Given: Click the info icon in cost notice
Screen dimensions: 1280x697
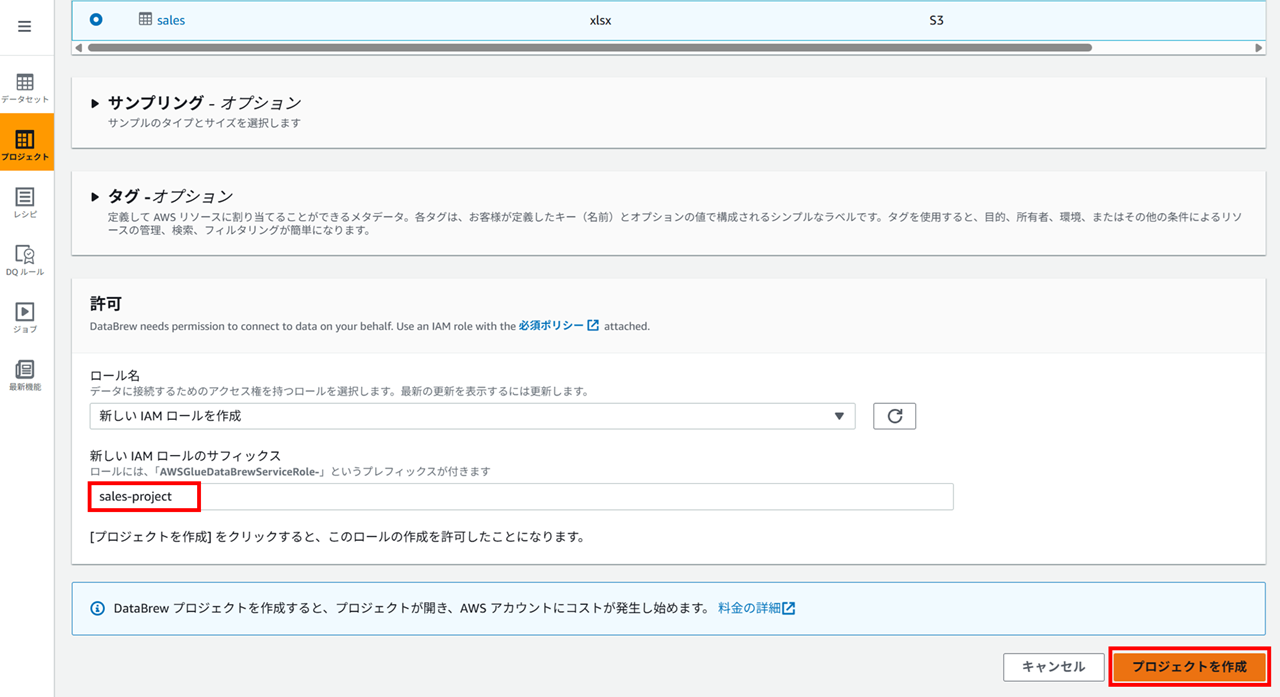Looking at the screenshot, I should tap(97, 608).
